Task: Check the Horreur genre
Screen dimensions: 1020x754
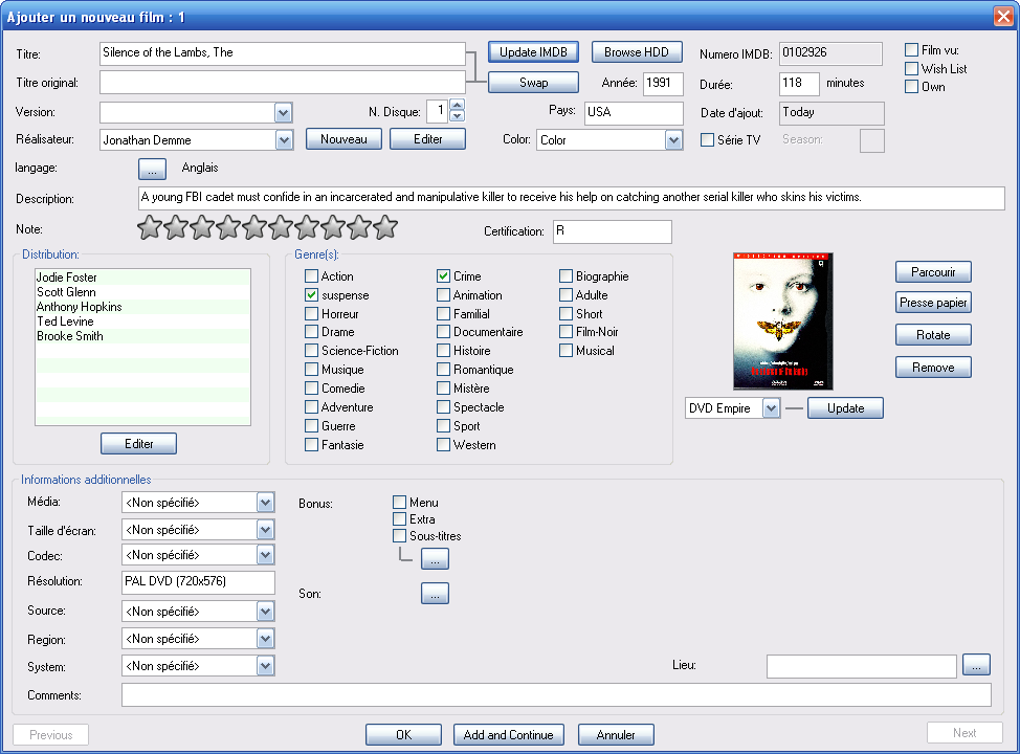Action: pyautogui.click(x=310, y=313)
